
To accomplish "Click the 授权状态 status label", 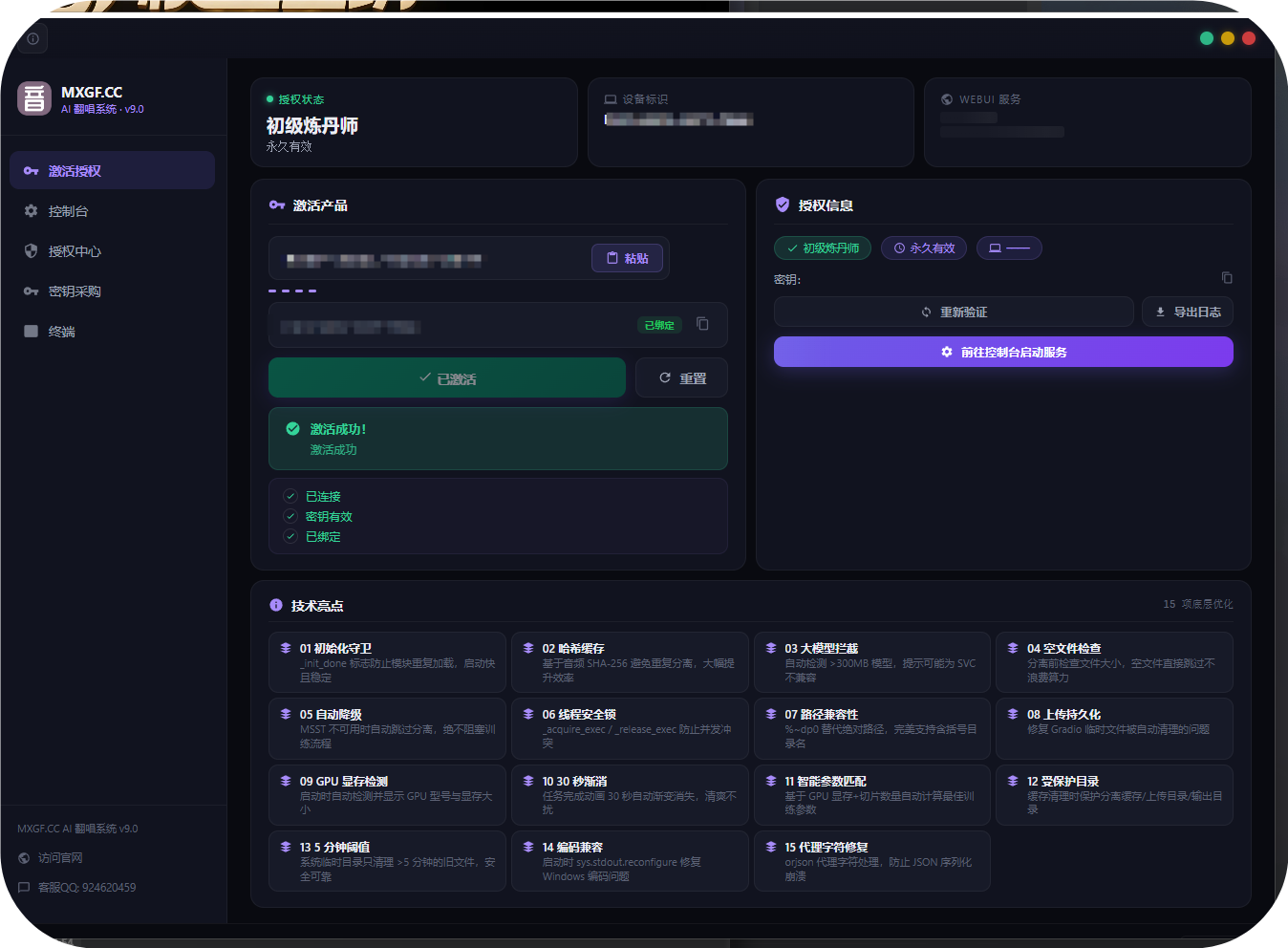I will [301, 99].
